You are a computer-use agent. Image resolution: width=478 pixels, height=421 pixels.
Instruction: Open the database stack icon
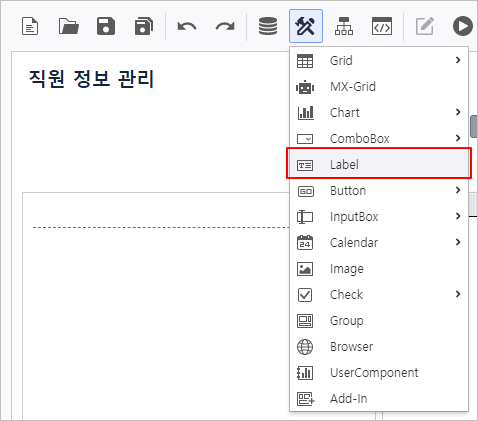click(x=268, y=26)
